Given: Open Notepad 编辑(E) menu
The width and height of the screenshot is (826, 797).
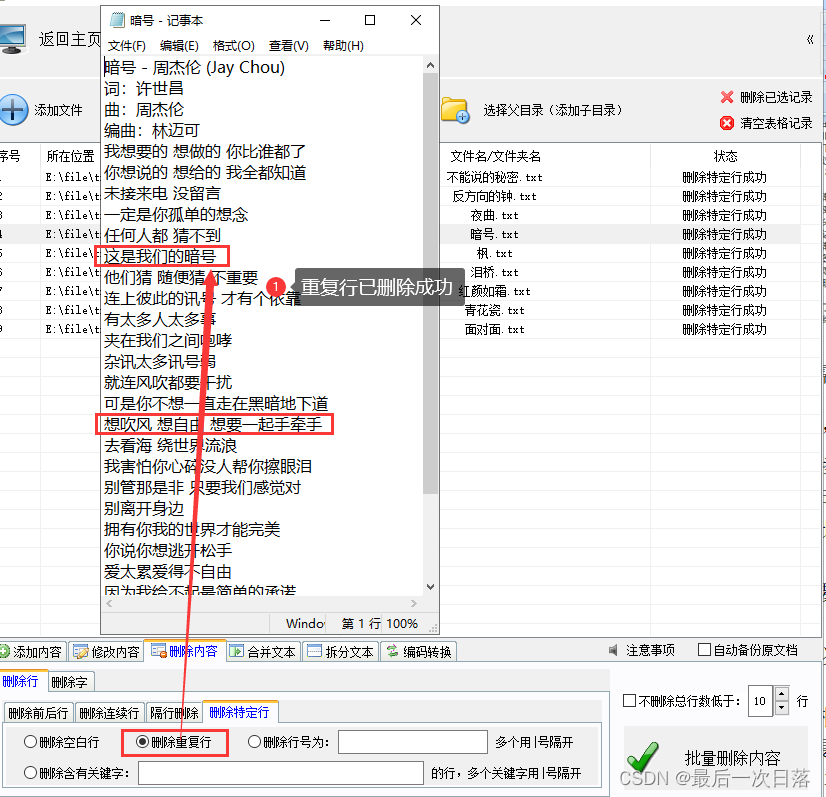Looking at the screenshot, I should pos(179,46).
